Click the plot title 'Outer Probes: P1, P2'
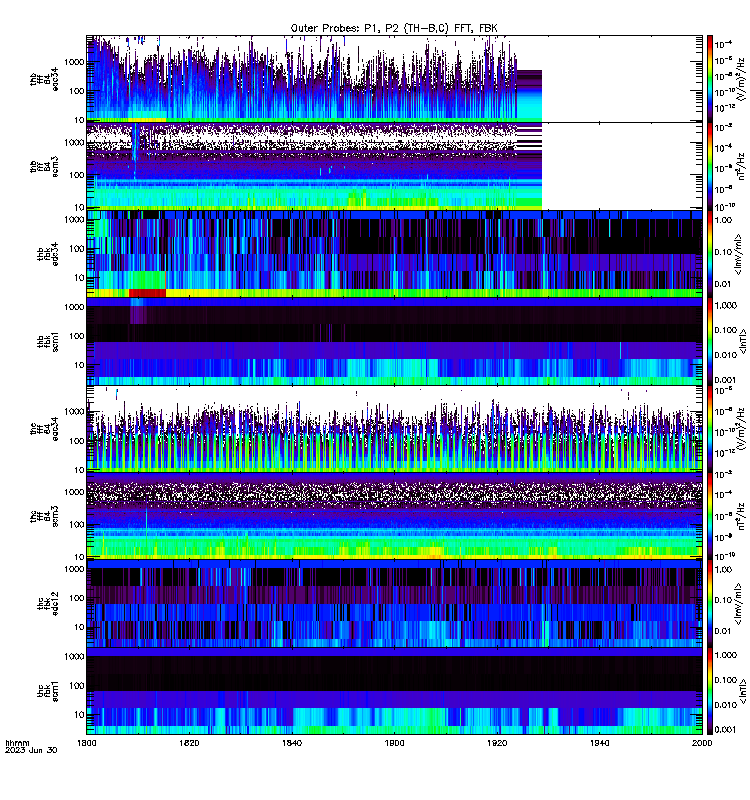 pos(346,28)
